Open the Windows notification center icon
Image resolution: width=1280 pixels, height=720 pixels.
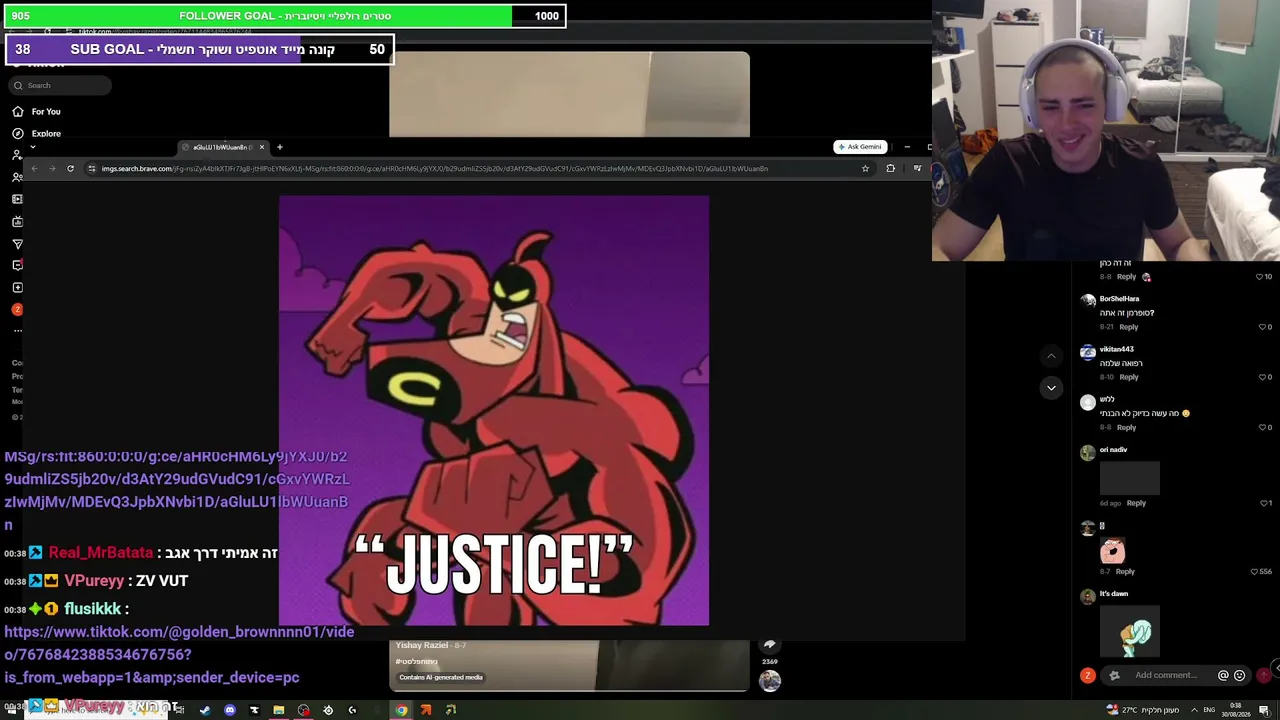1264,710
